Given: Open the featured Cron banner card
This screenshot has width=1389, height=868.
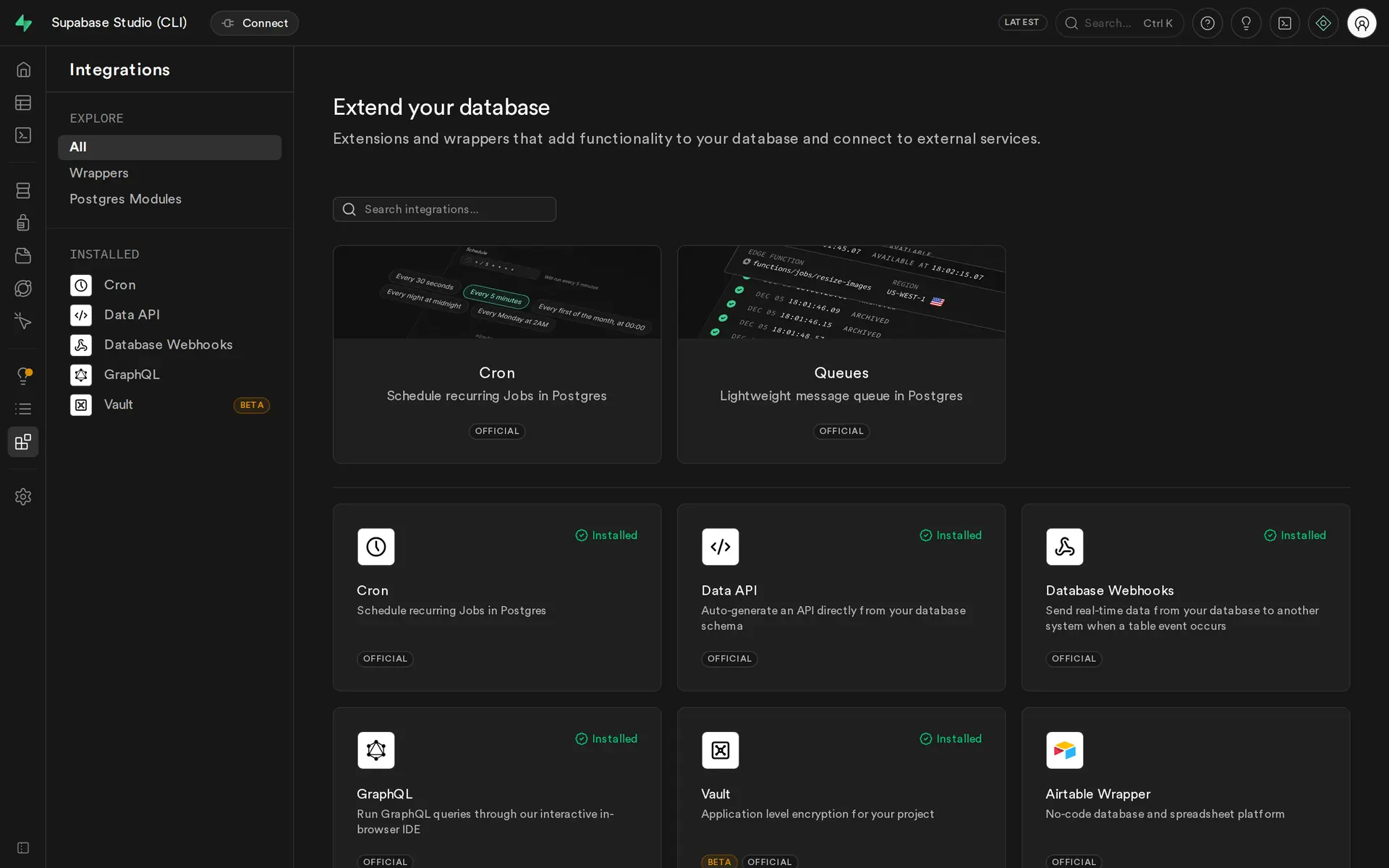Looking at the screenshot, I should [x=497, y=354].
